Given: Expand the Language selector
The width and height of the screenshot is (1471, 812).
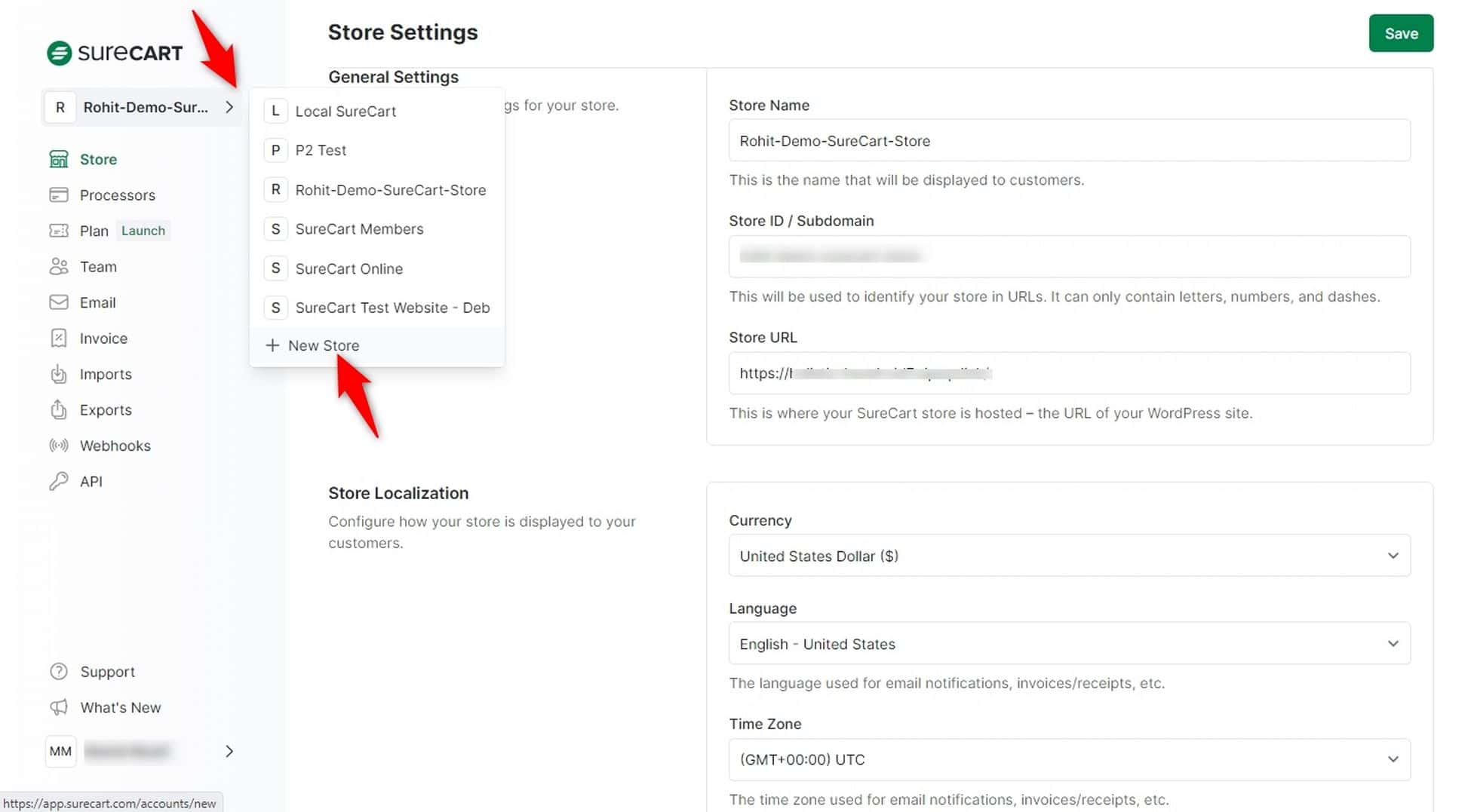Looking at the screenshot, I should pos(1069,644).
